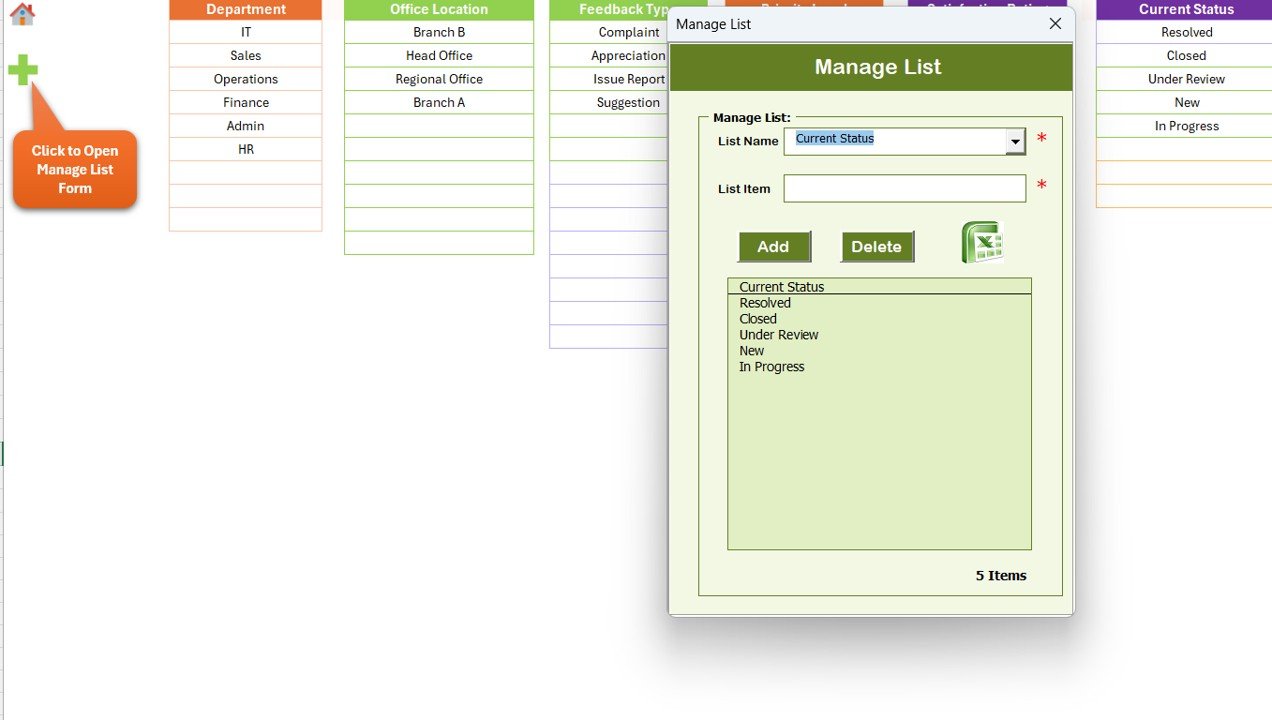Close the Manage List dialog
Image resolution: width=1272 pixels, height=720 pixels.
click(1055, 23)
